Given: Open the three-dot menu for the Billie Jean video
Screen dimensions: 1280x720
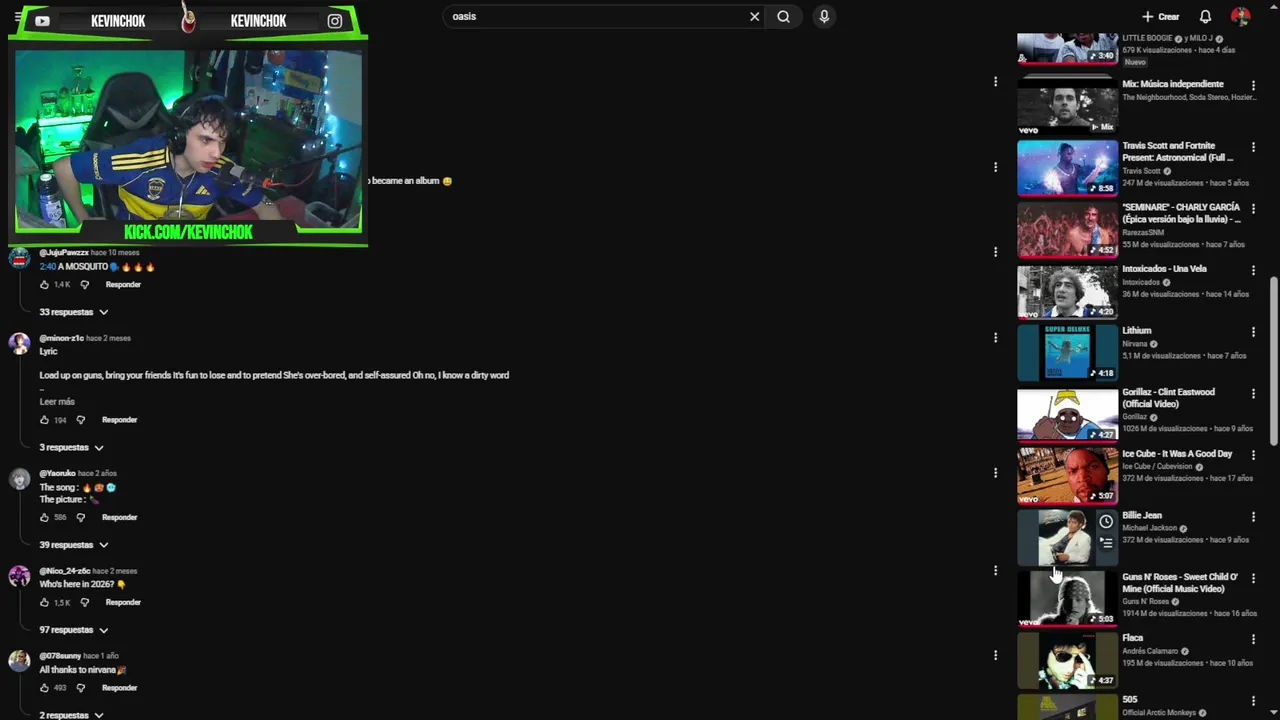Looking at the screenshot, I should (x=1253, y=517).
